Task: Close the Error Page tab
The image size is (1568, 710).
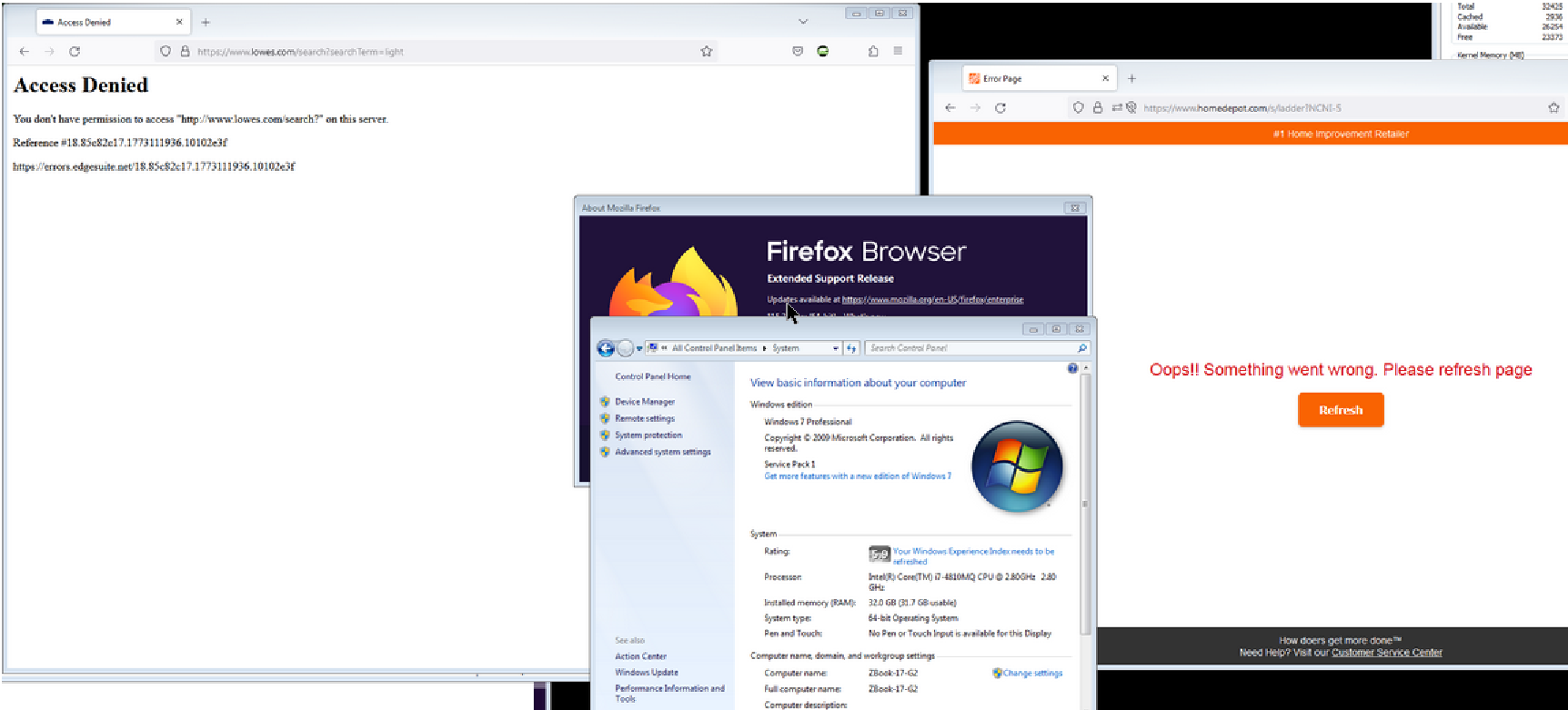Action: click(1105, 79)
